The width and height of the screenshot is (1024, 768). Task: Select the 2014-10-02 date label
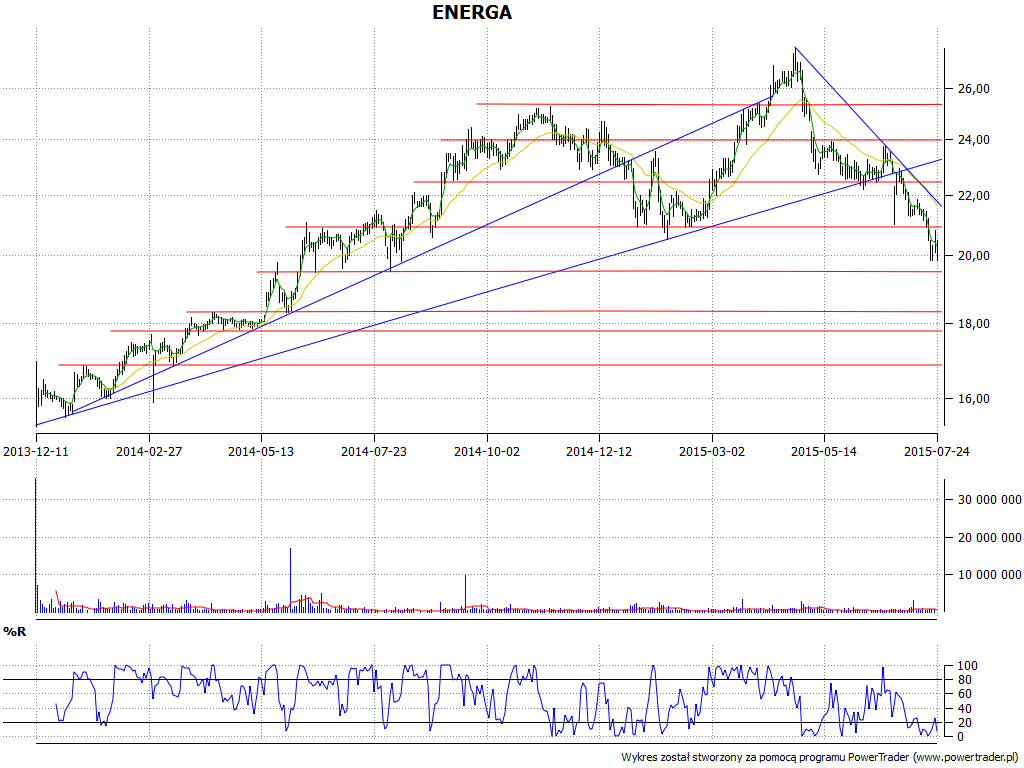(x=487, y=451)
